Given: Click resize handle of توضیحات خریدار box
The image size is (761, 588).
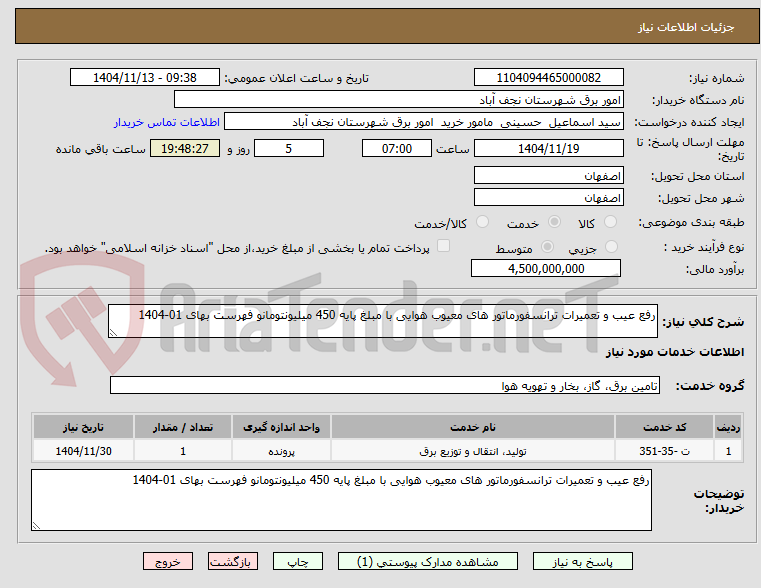Looking at the screenshot, I should (36, 525).
